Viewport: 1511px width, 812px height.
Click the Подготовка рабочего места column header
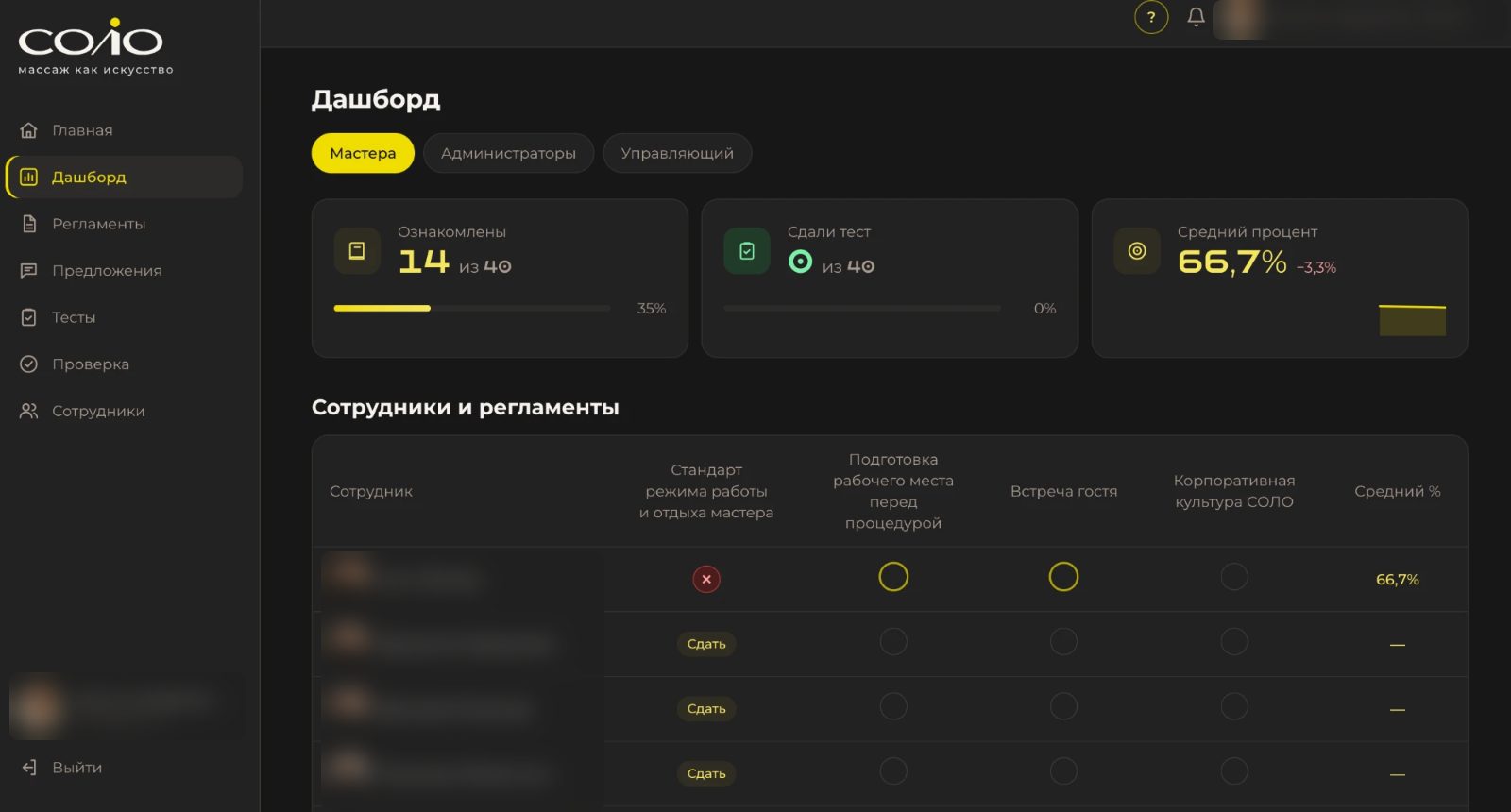pyautogui.click(x=893, y=491)
